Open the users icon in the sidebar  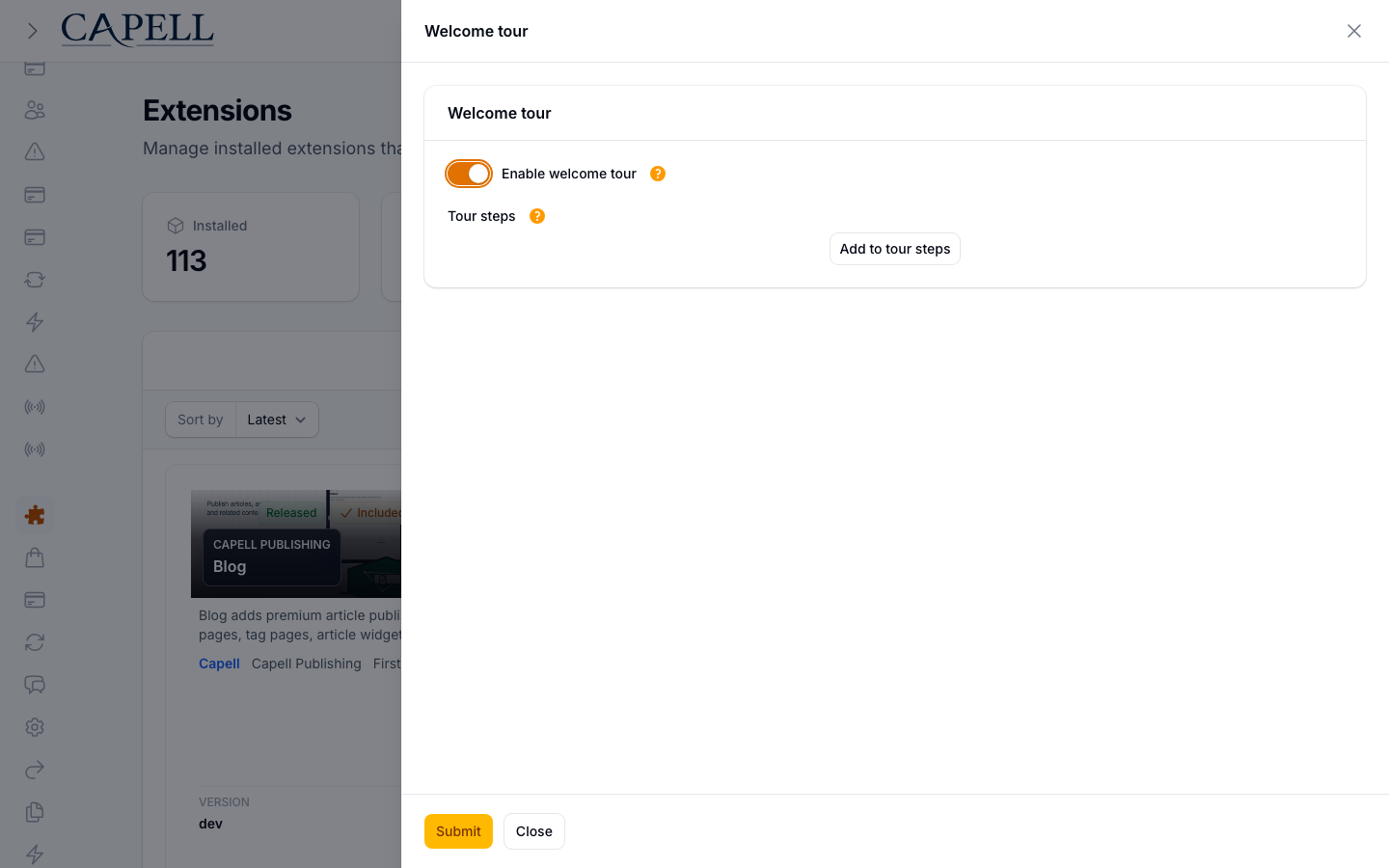[35, 110]
